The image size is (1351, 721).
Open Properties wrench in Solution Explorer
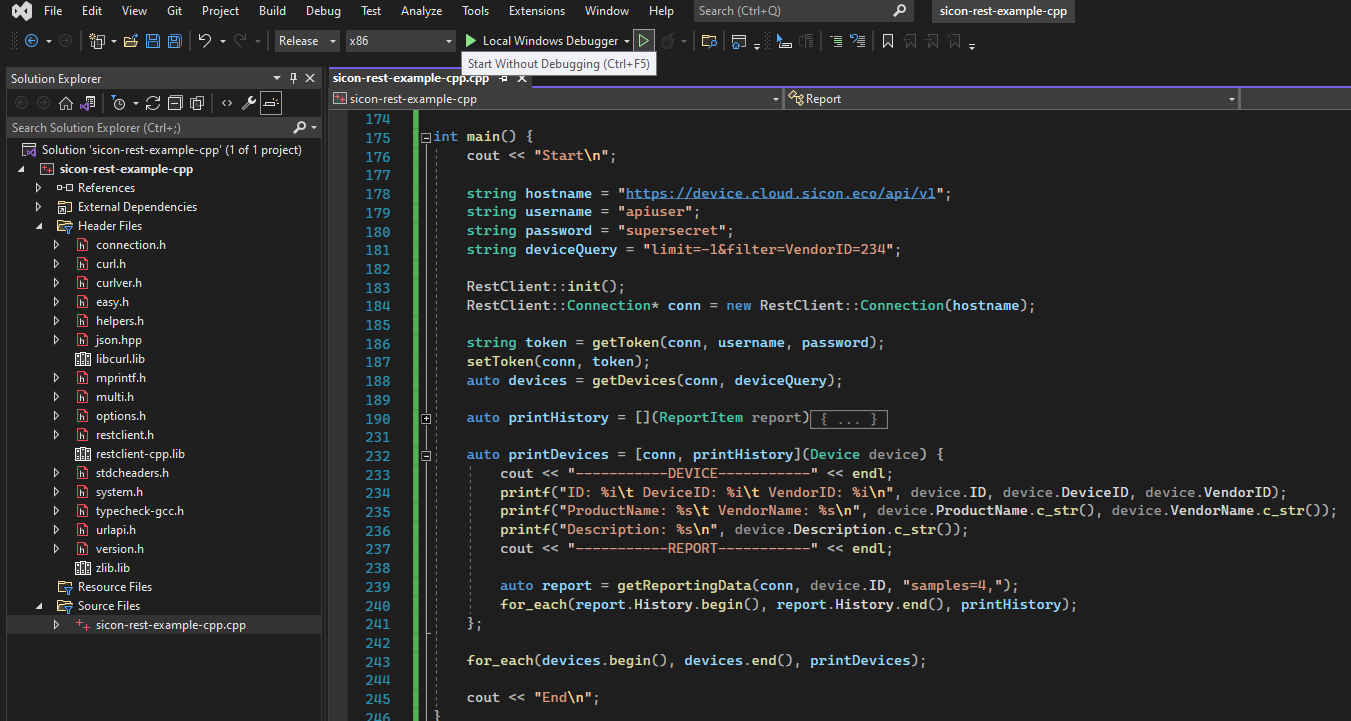(249, 103)
